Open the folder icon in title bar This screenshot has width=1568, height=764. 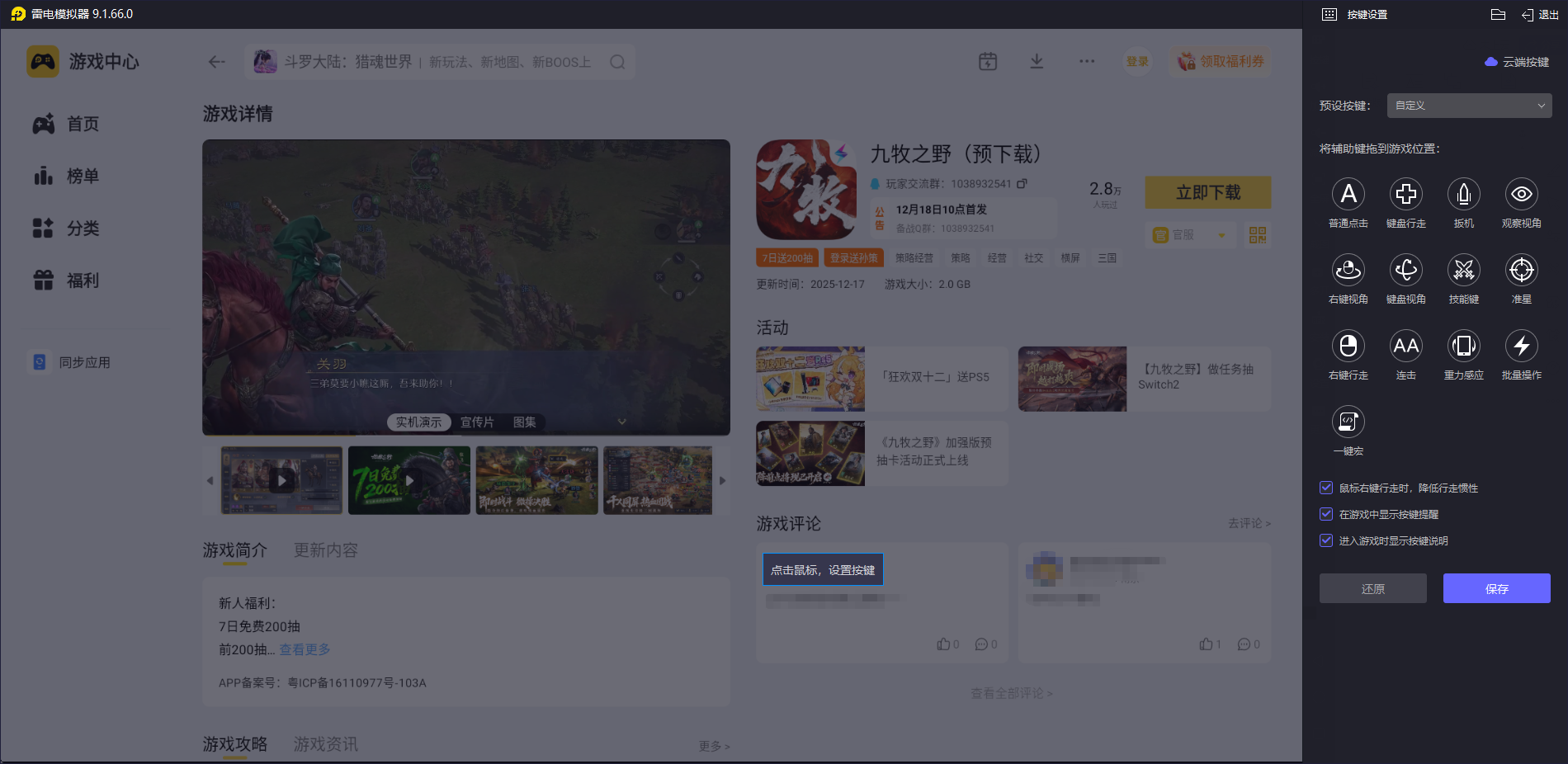point(1498,14)
